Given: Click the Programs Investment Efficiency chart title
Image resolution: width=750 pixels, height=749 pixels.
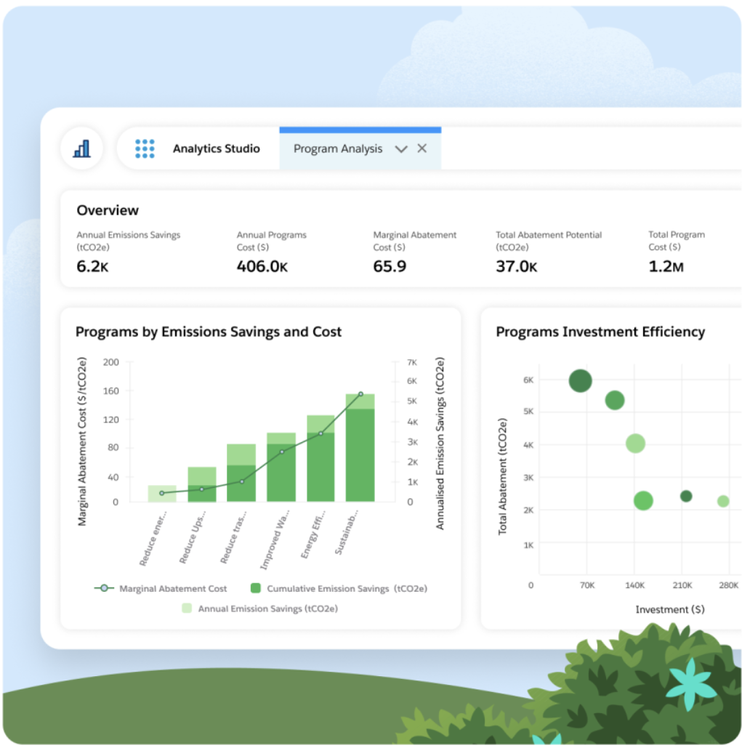Looking at the screenshot, I should (x=600, y=332).
